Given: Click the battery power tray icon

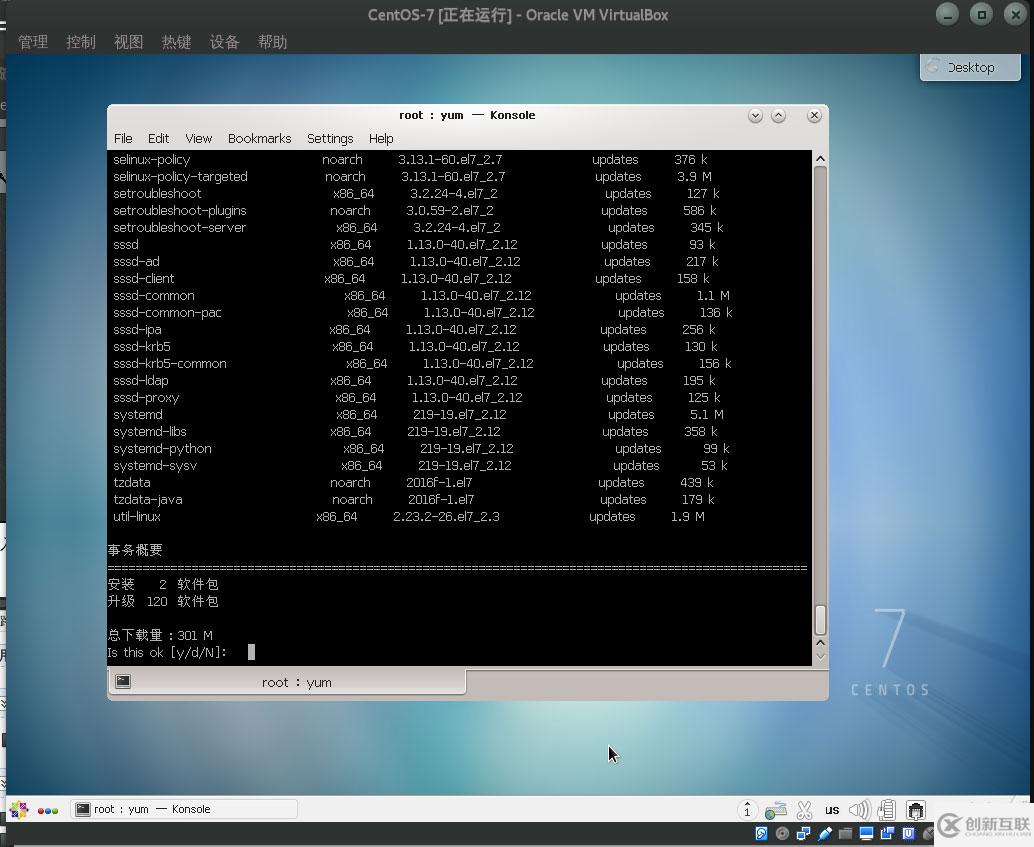Looking at the screenshot, I should coord(888,809).
